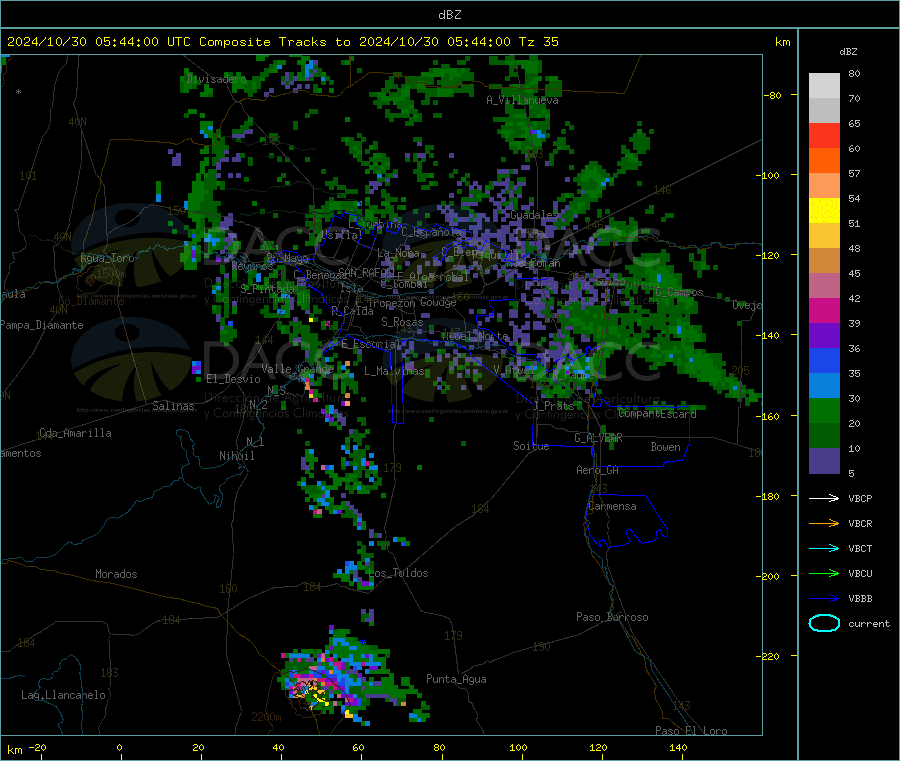Click the Bowen location label
Image resolution: width=900 pixels, height=761 pixels.
point(665,447)
